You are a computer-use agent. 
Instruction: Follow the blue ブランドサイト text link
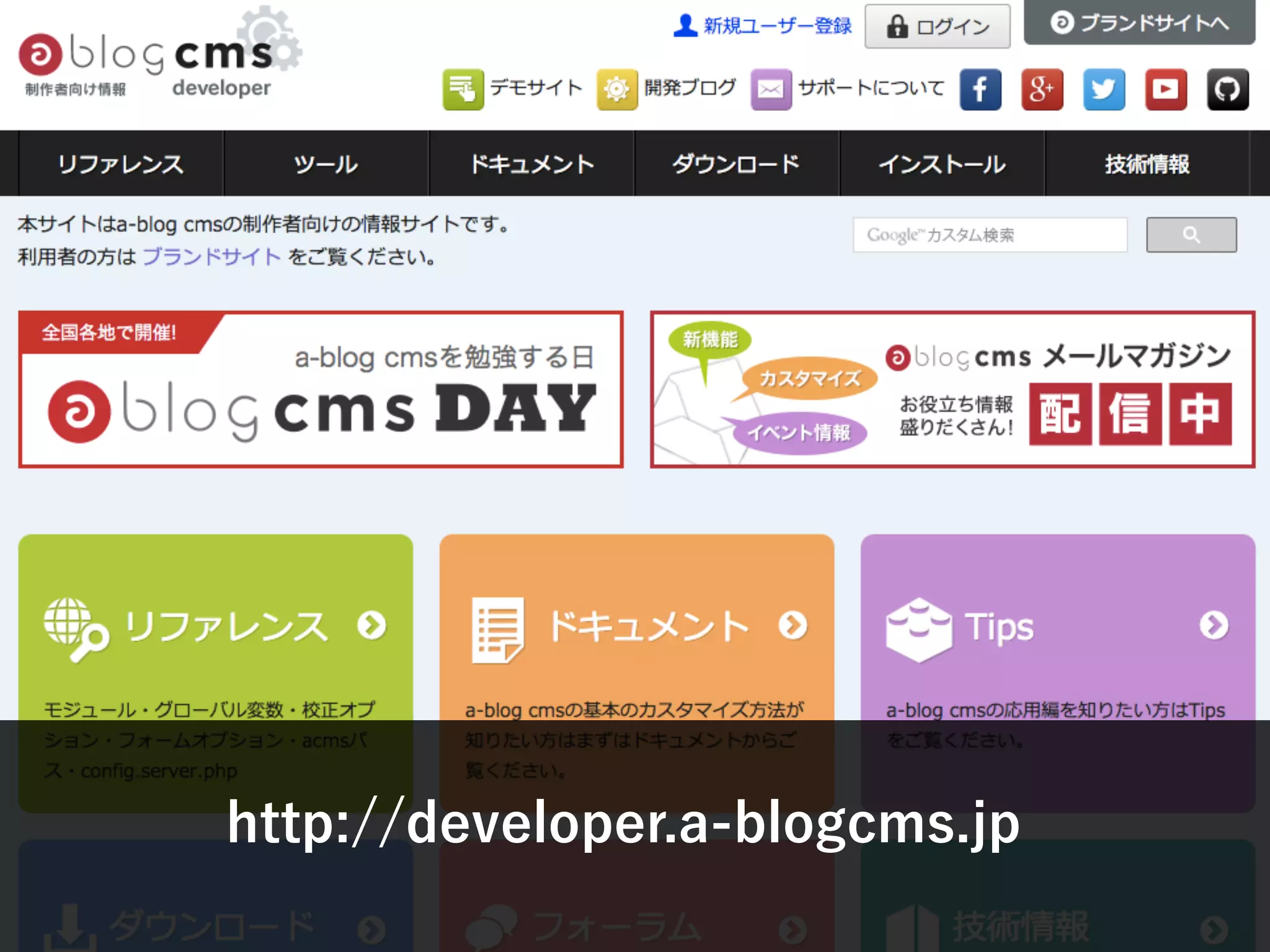click(x=212, y=257)
